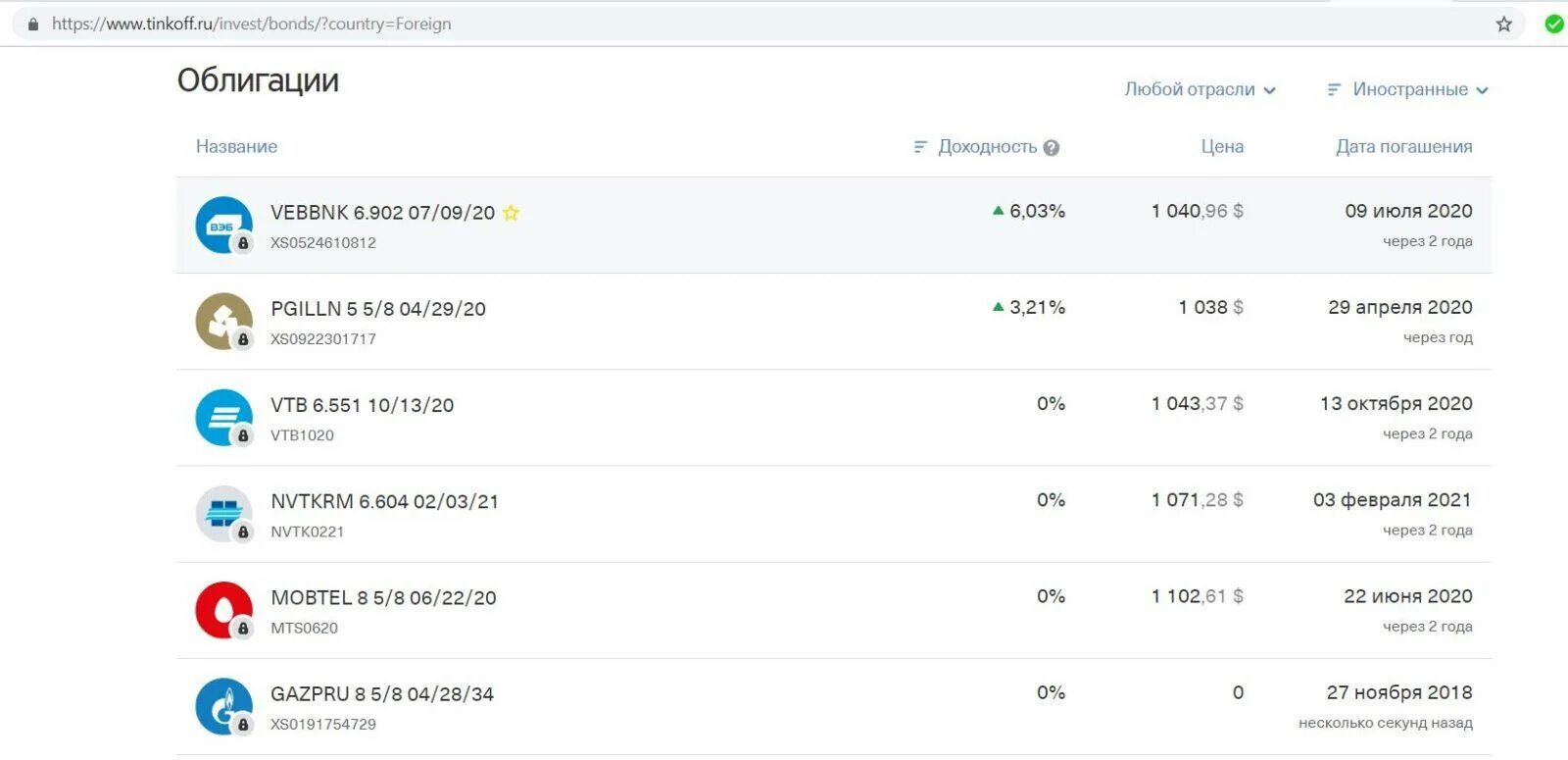Click price 1 102,61 $

click(x=1198, y=595)
